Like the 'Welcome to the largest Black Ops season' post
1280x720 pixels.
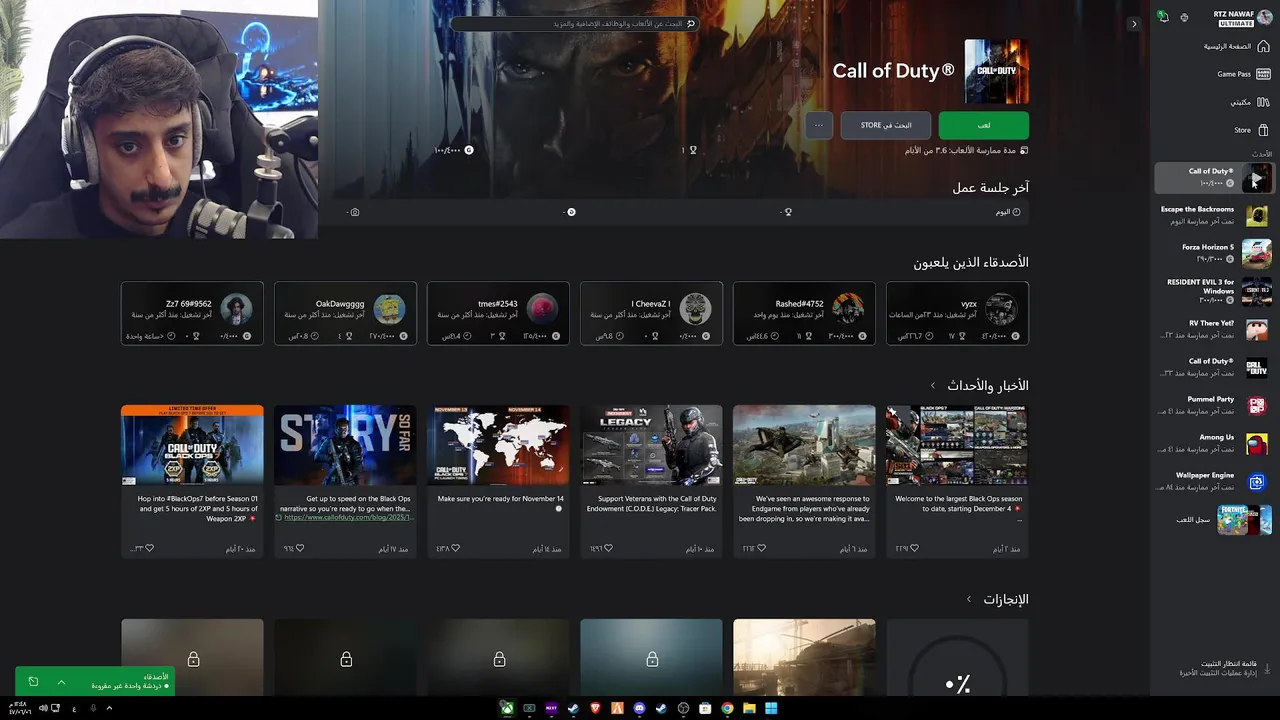click(913, 549)
